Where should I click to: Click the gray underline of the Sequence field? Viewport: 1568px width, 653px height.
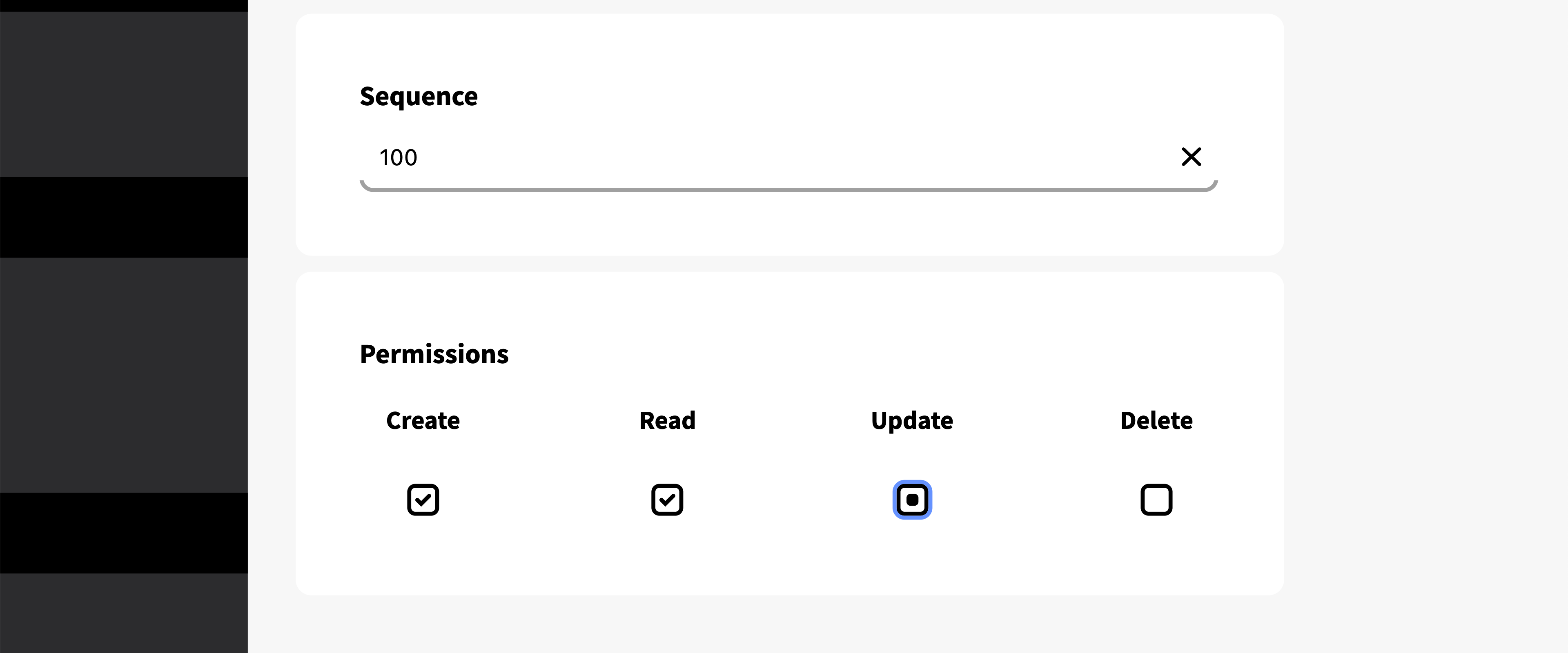tap(789, 189)
